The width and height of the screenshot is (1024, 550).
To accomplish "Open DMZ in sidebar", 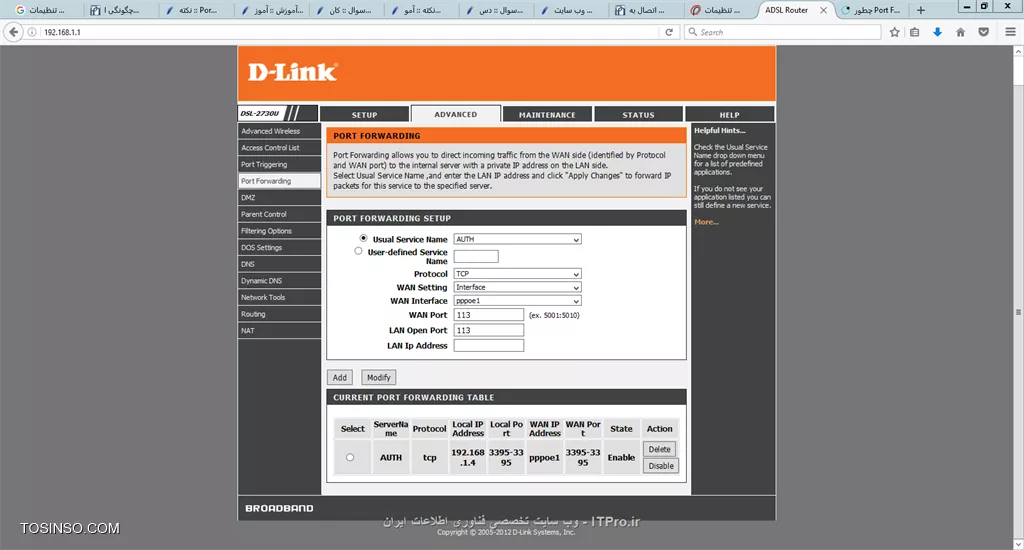I will click(x=279, y=197).
